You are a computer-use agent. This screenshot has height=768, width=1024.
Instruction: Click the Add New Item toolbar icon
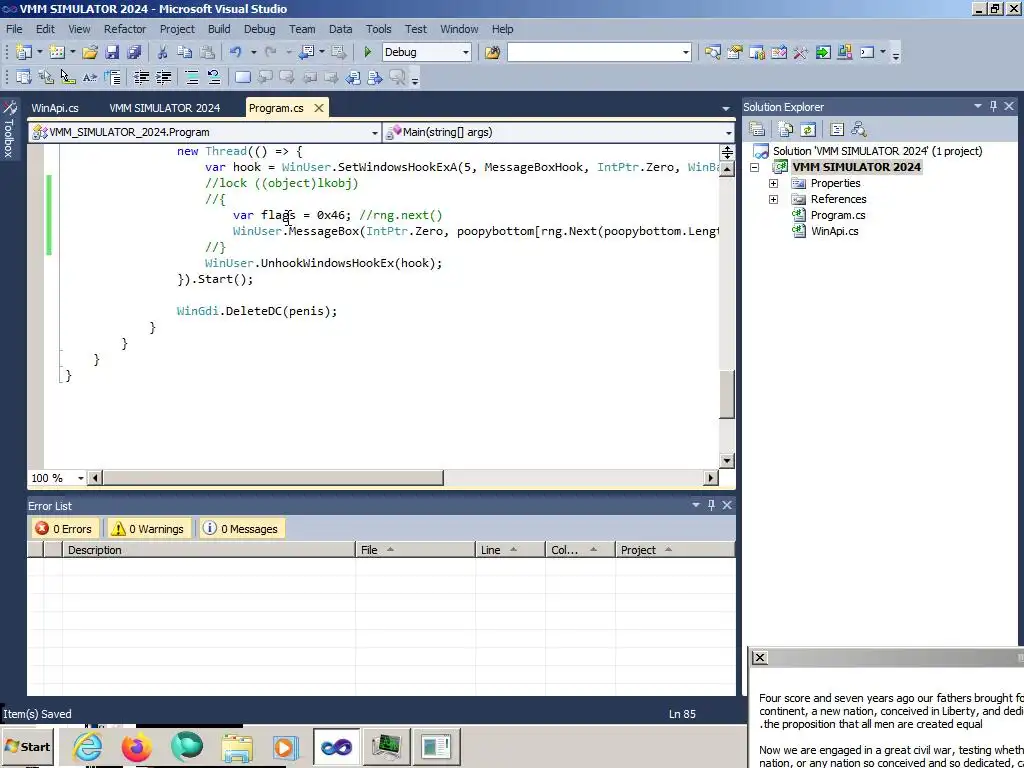57,52
